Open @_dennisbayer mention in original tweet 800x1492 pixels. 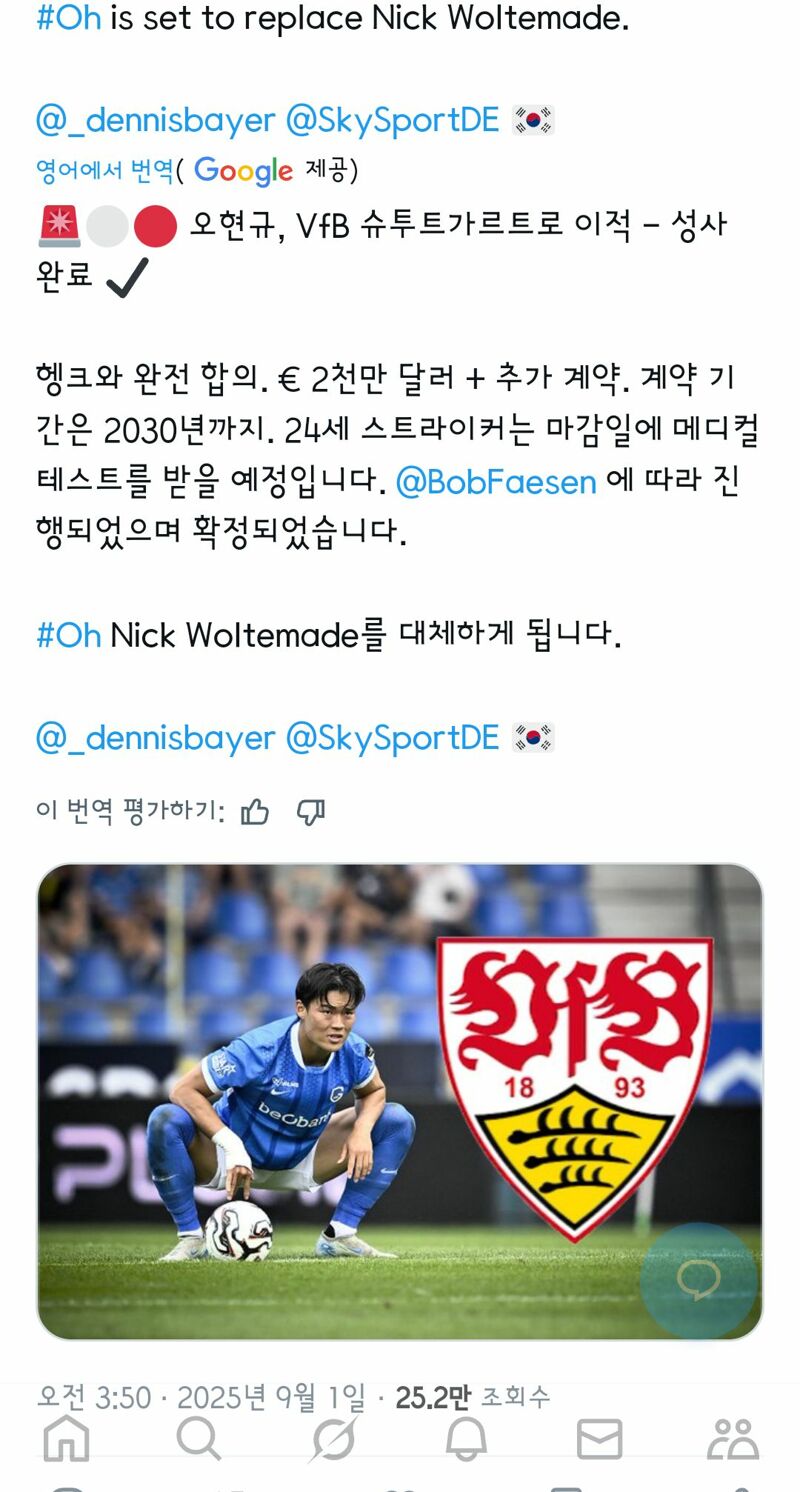coord(155,120)
